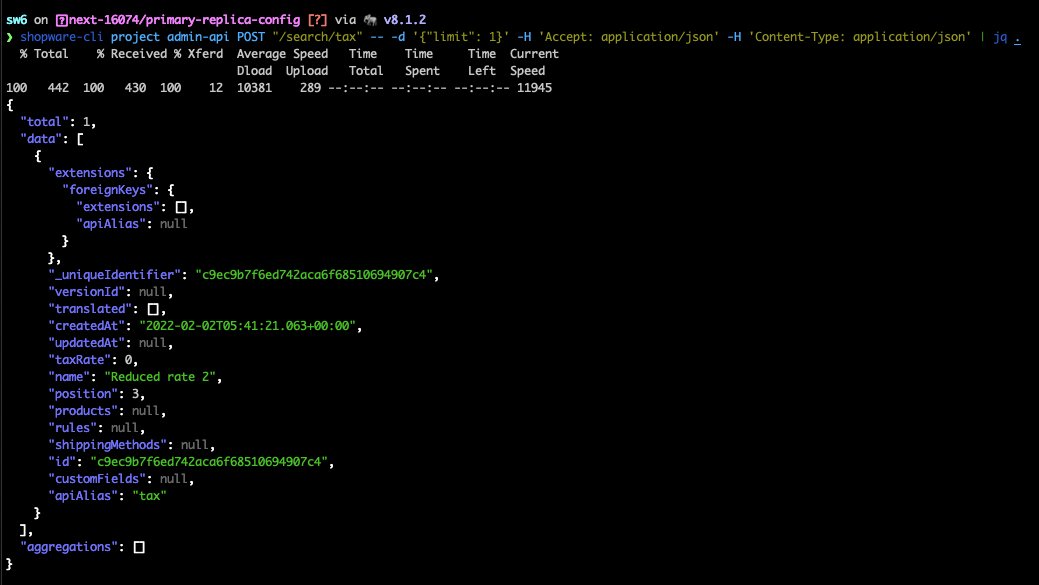Click the branch name next-16074/primary-replica-config
Viewport: 1039px width, 585px height.
pos(184,20)
